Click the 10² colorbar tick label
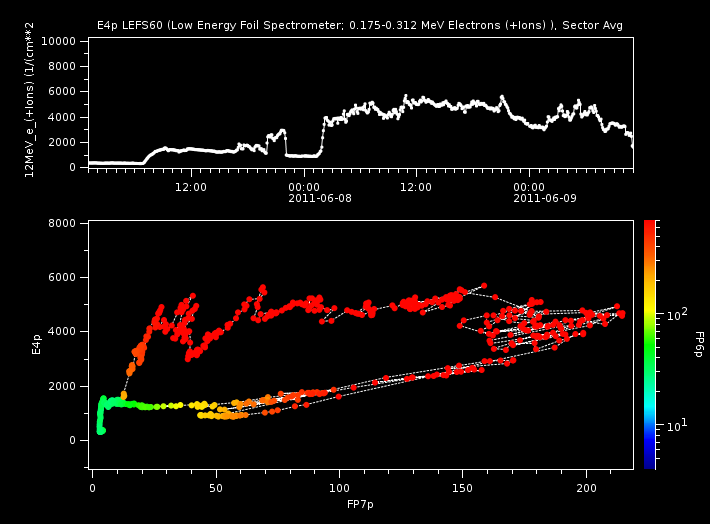 pyautogui.click(x=679, y=314)
